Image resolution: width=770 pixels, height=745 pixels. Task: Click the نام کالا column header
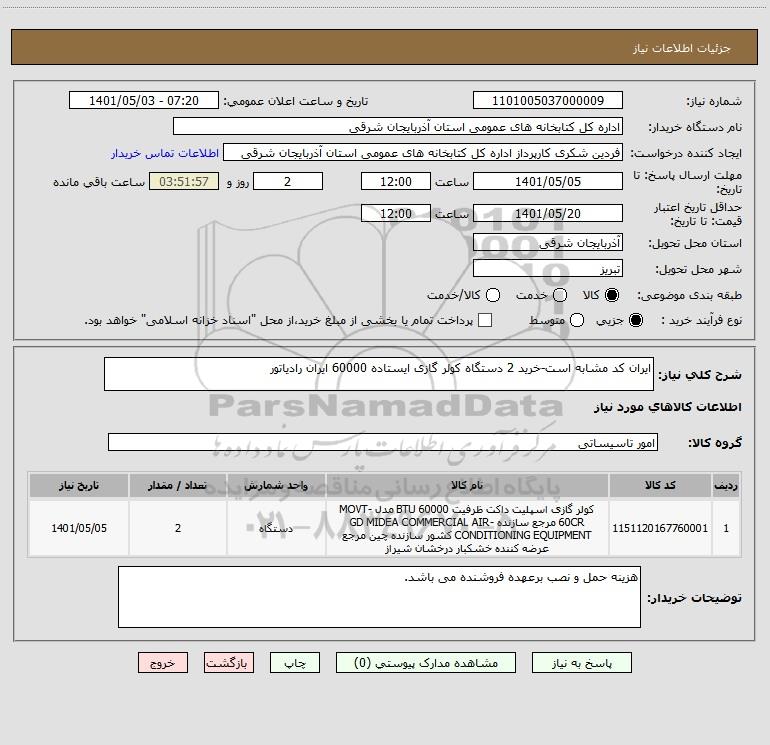tap(467, 486)
